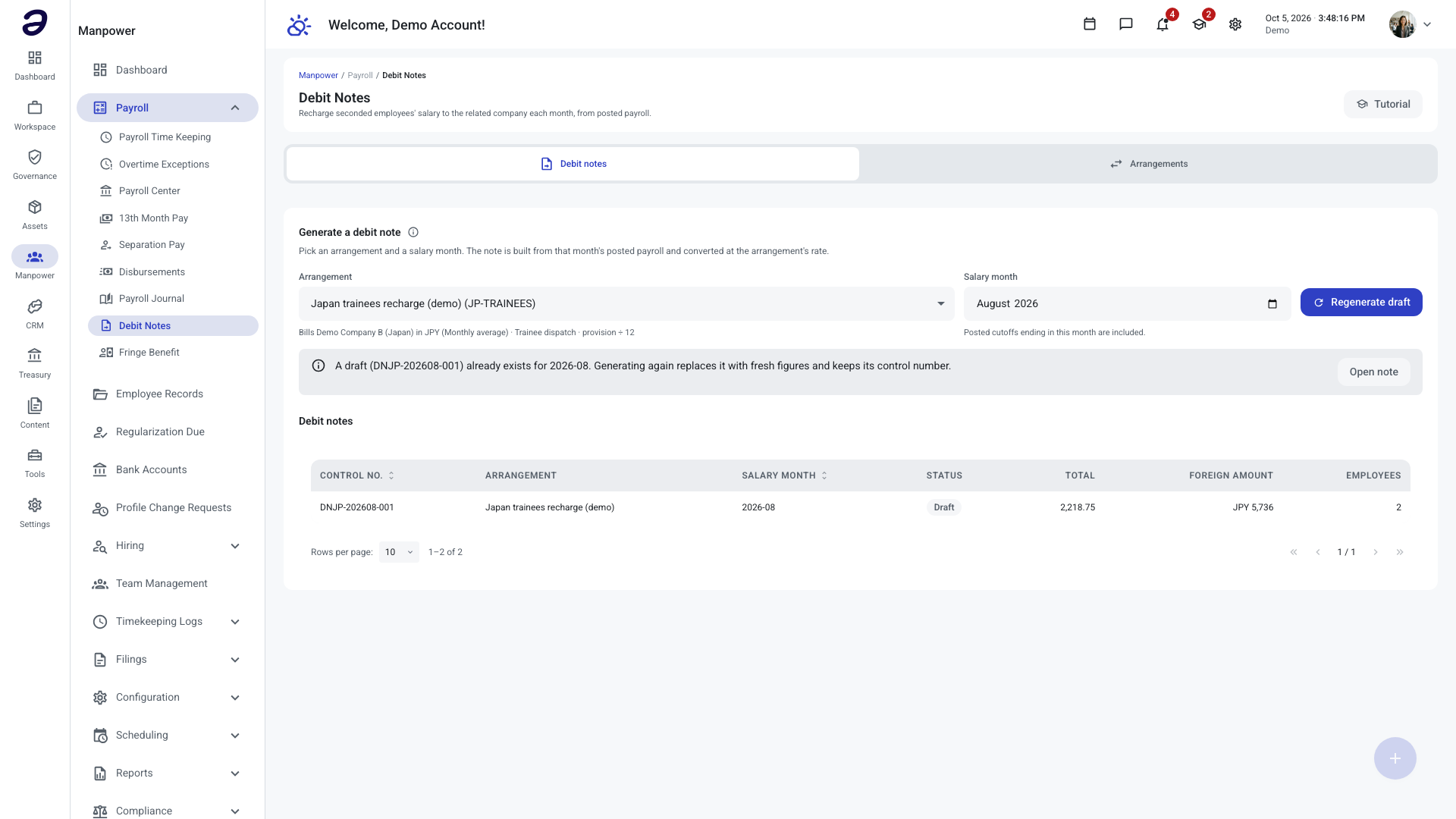
Task: Open the chat messages icon
Action: point(1126,24)
